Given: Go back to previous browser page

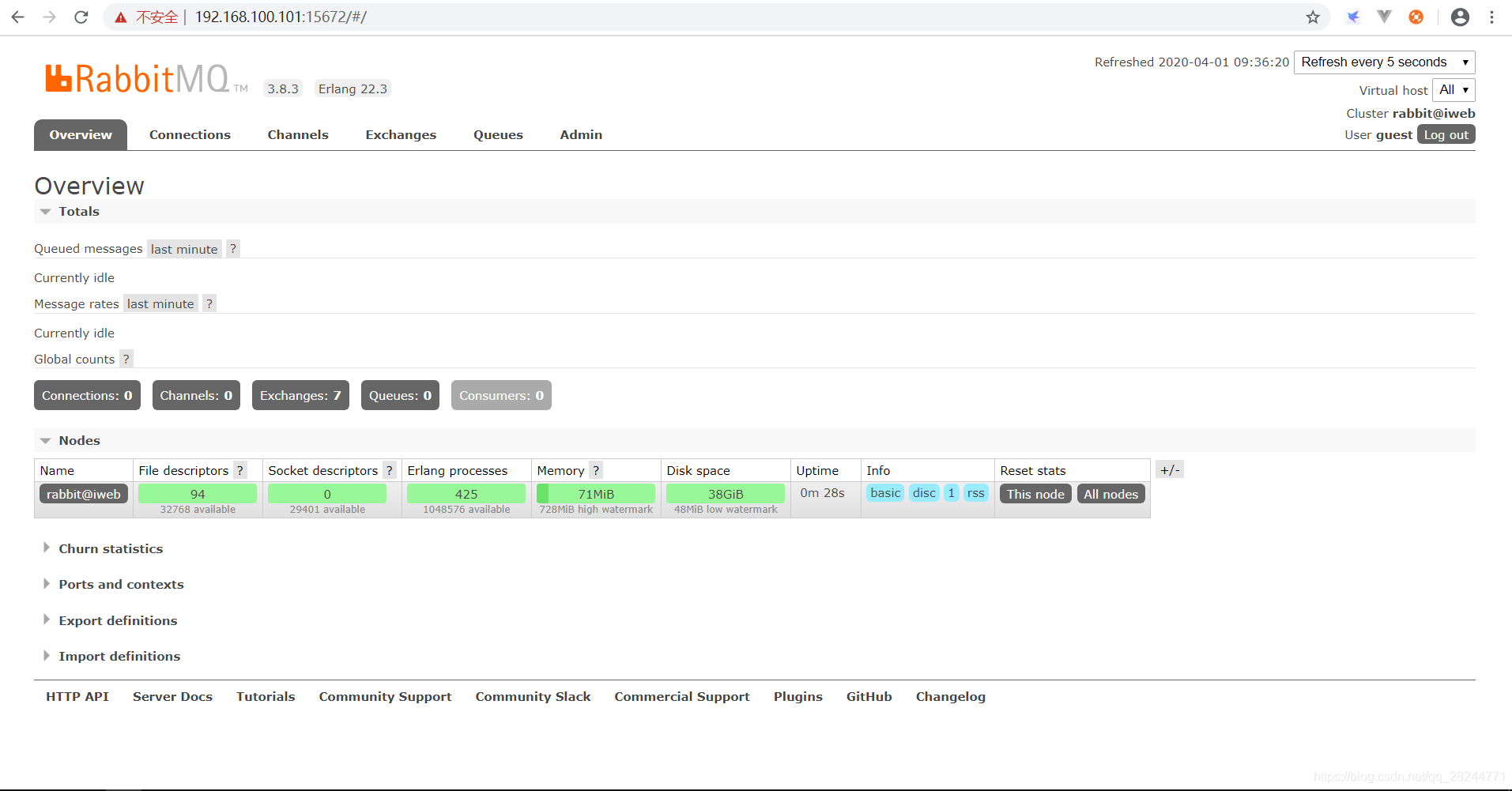Looking at the screenshot, I should tap(17, 17).
